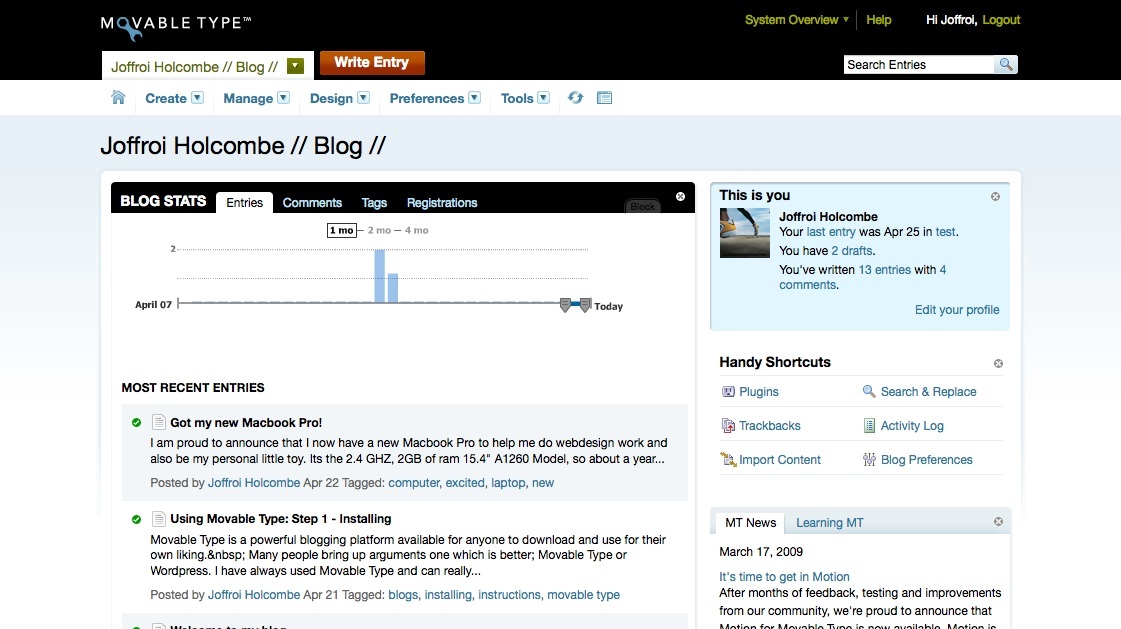
Task: Click the Import Content shortcut icon
Action: (x=728, y=460)
